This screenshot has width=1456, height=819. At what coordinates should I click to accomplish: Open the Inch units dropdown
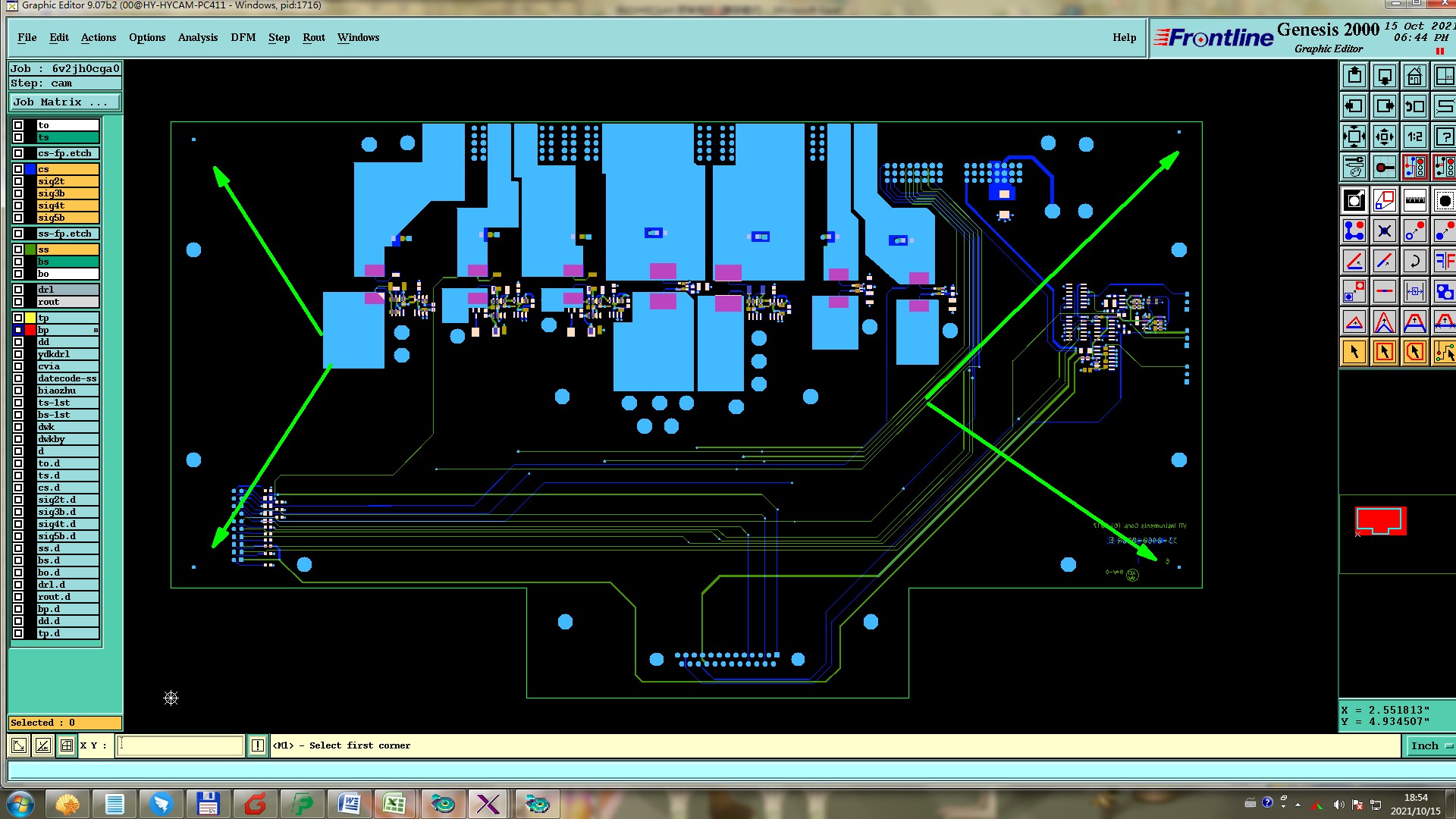(1430, 745)
